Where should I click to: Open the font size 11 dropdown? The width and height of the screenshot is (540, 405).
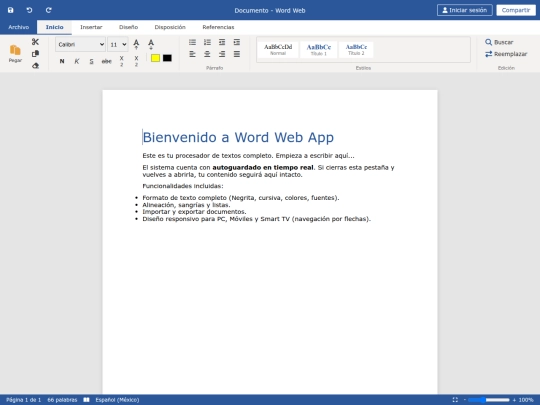click(118, 44)
